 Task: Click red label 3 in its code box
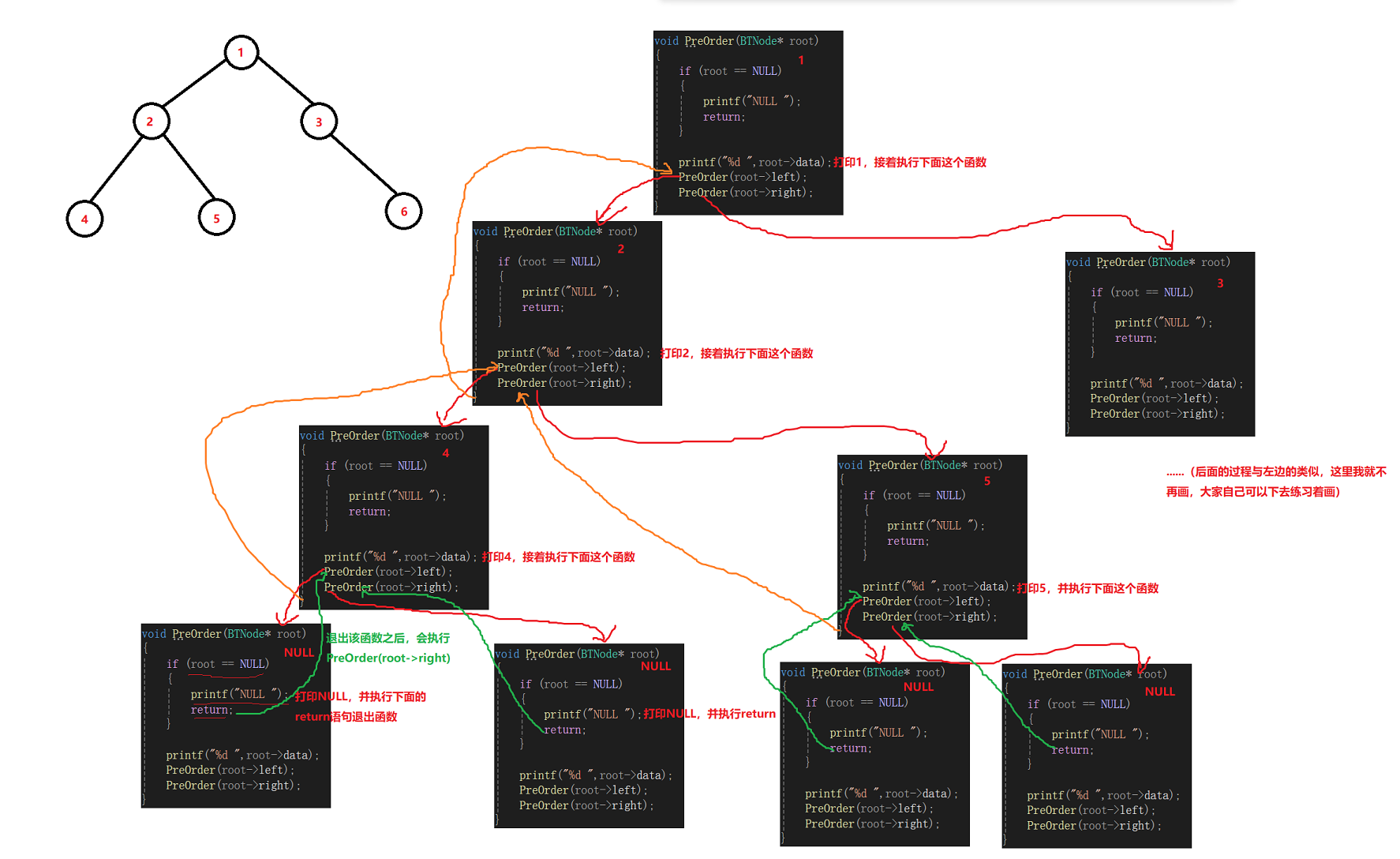point(1220,283)
